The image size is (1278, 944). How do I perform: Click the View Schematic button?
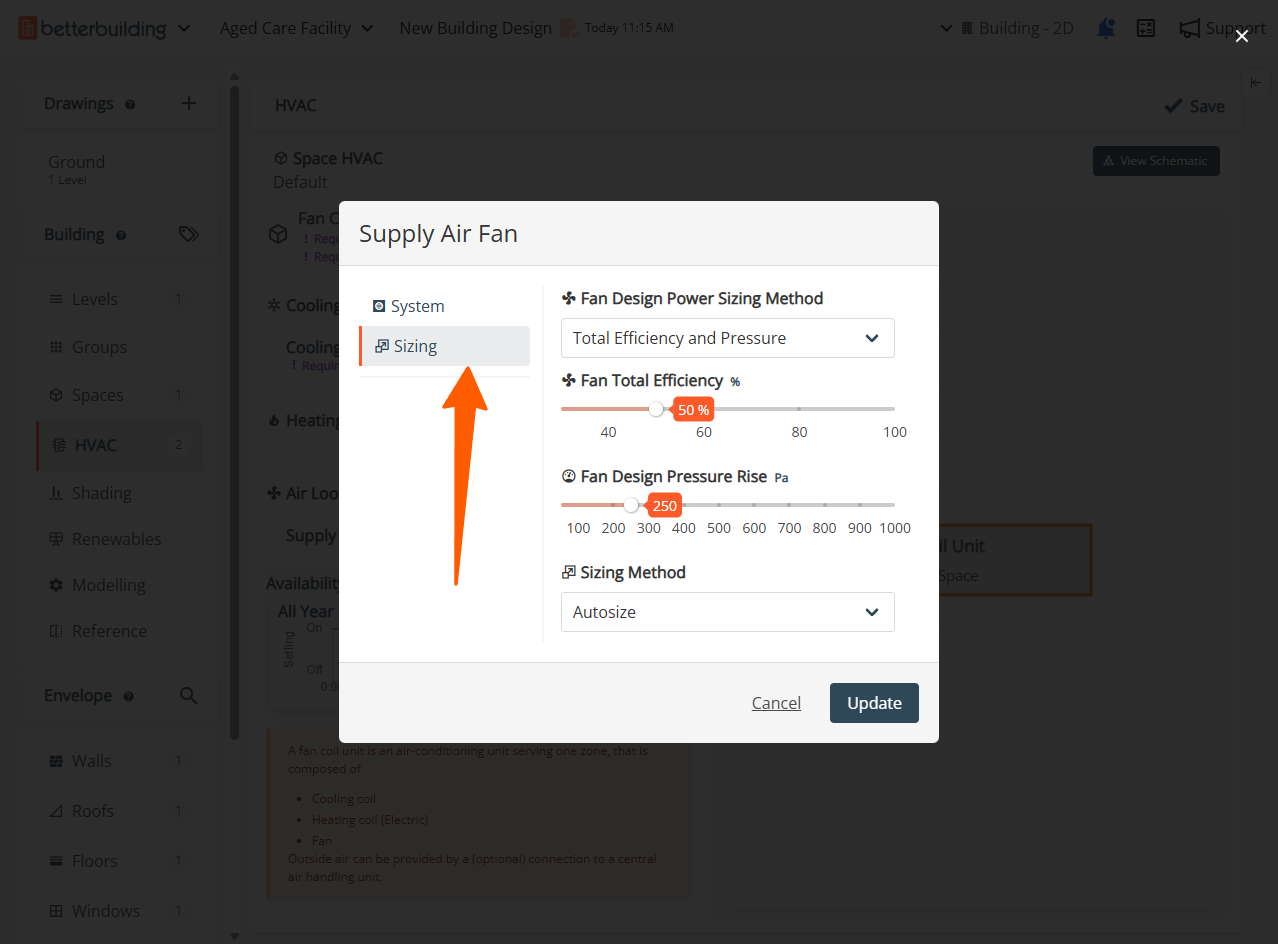(x=1155, y=161)
